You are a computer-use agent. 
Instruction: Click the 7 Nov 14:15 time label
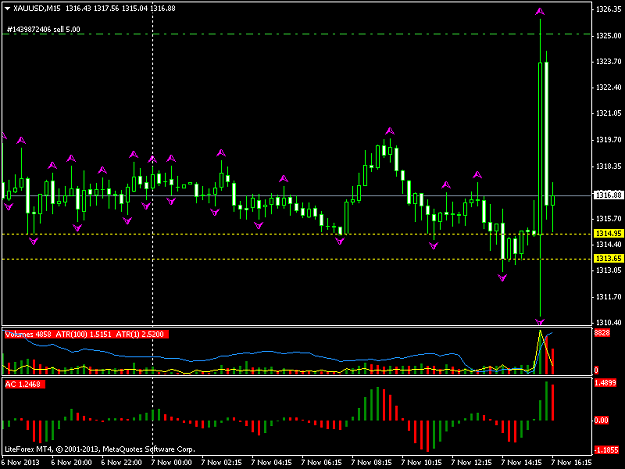tap(522, 462)
